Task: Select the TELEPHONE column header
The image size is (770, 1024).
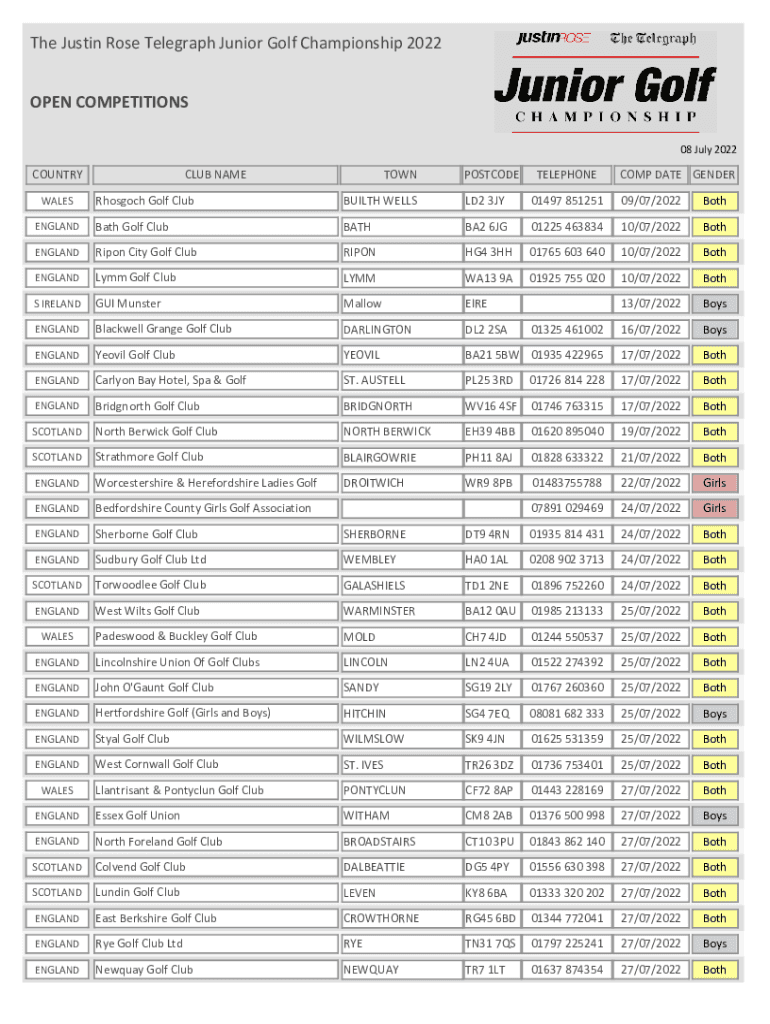Action: 566,174
